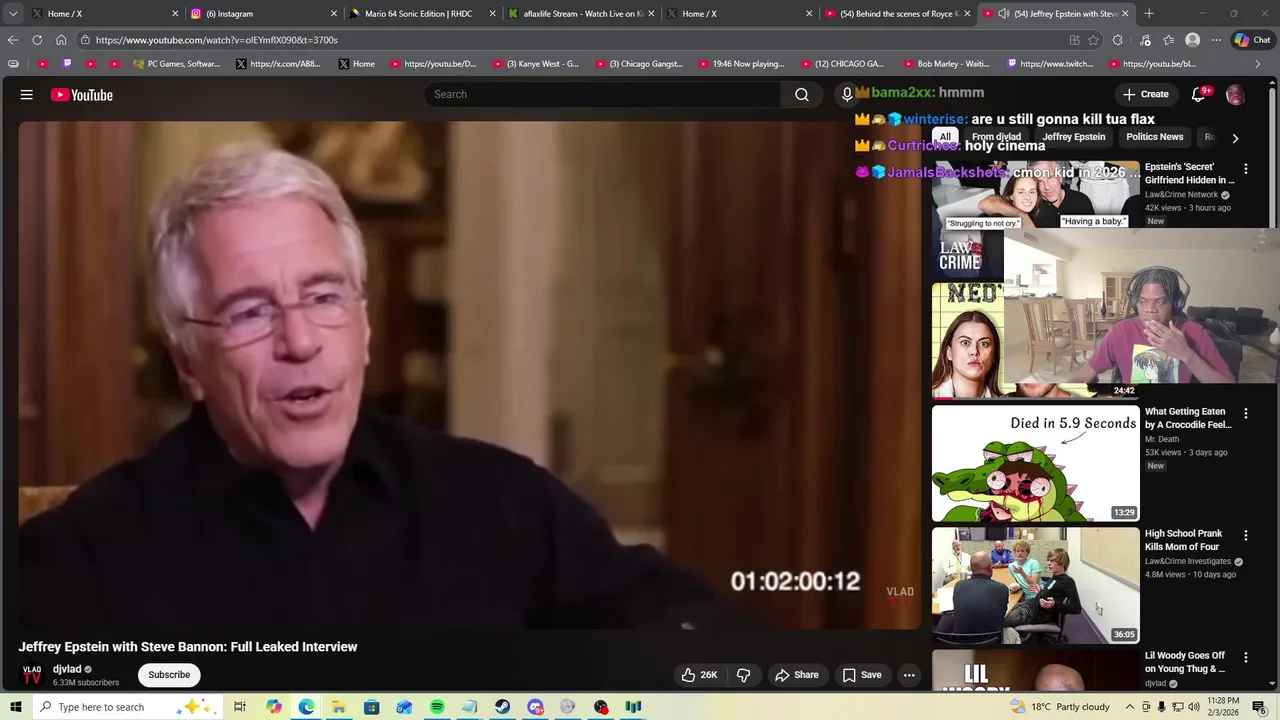
Task: Open Spotify from the taskbar
Action: [437, 707]
